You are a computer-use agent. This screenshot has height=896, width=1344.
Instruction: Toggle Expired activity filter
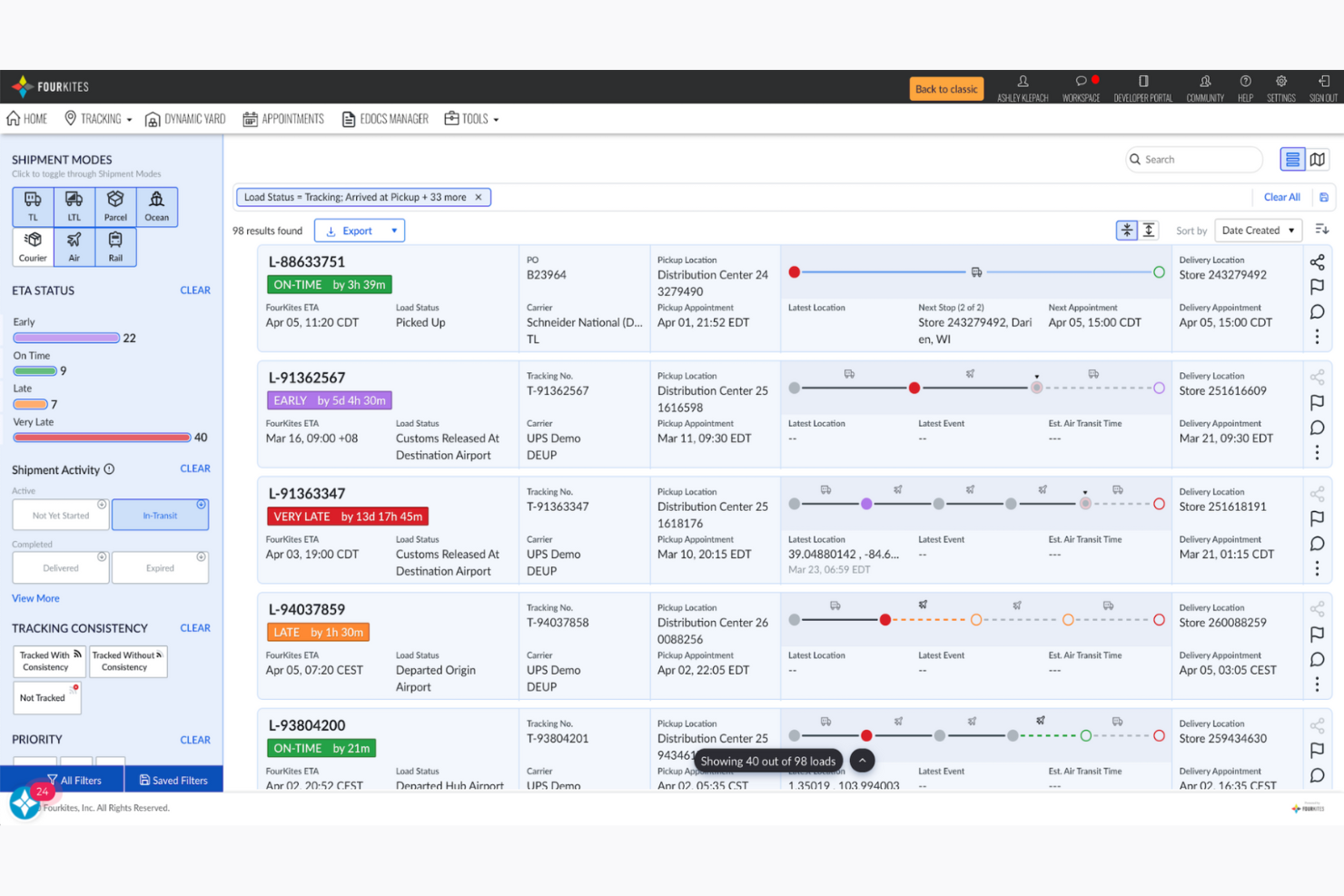[x=160, y=568]
